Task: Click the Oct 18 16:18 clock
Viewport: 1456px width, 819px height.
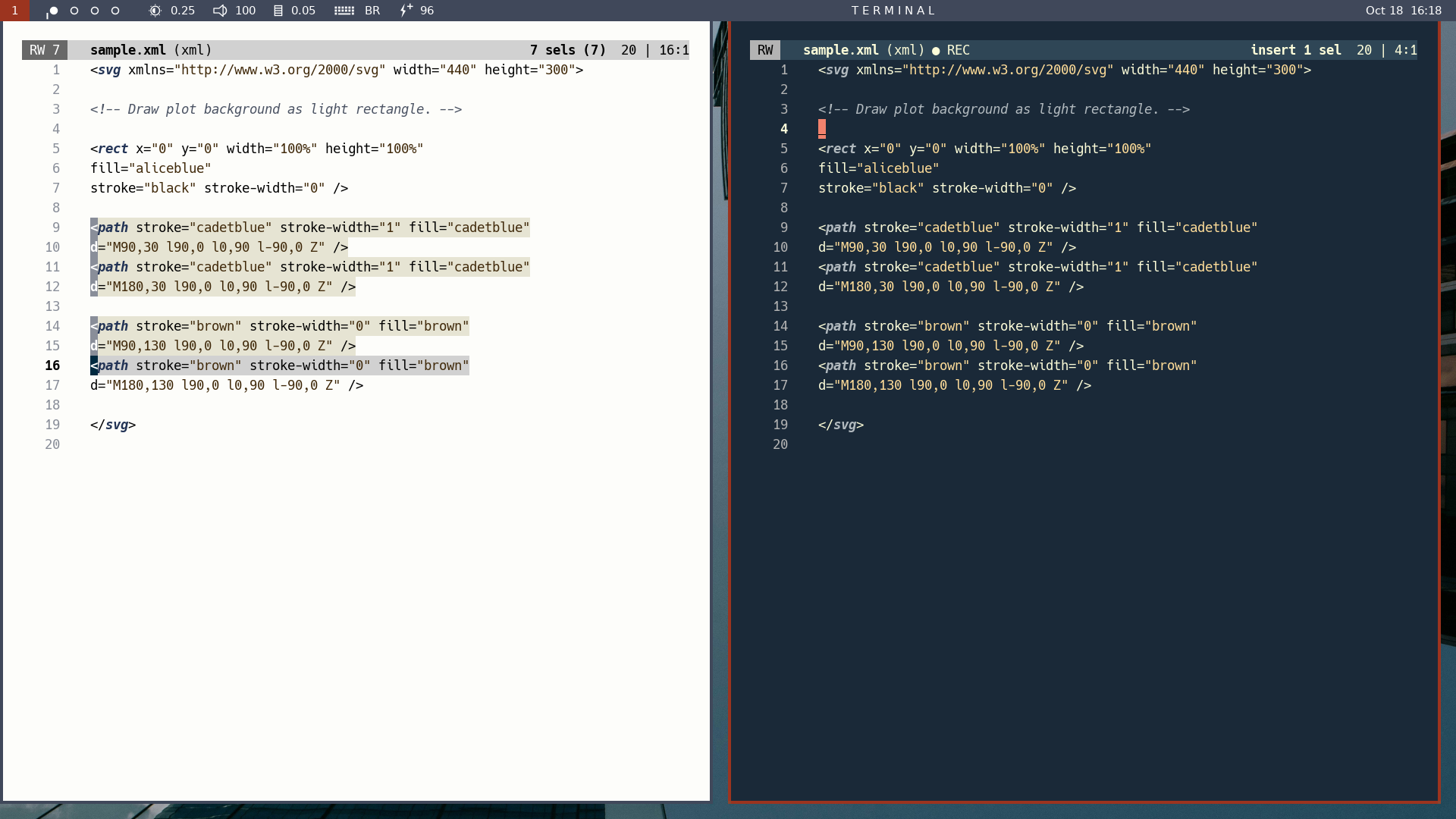Action: (1403, 11)
